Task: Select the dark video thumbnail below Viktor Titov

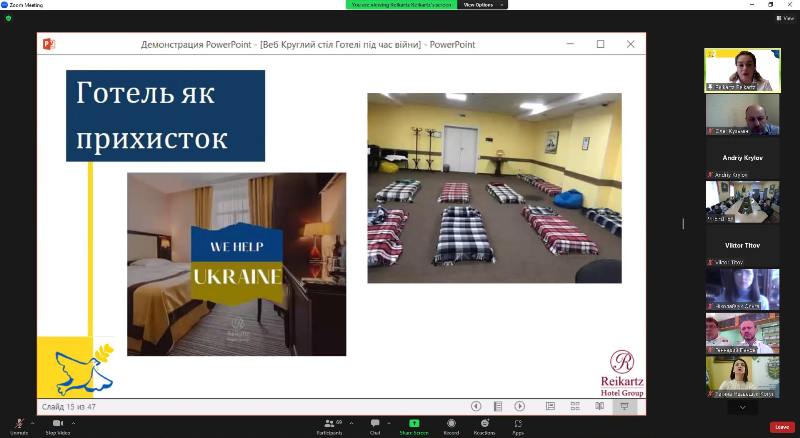Action: point(742,289)
